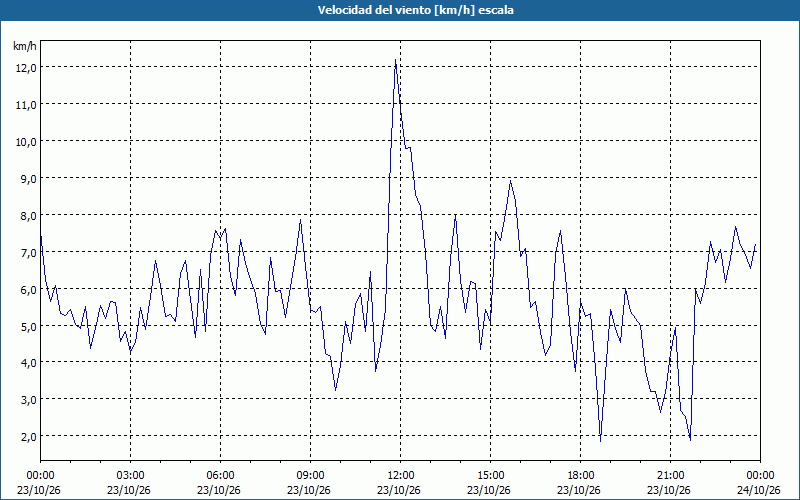Click the 'km/h' axis unit label
The height and width of the screenshot is (500, 800).
(x=25, y=46)
